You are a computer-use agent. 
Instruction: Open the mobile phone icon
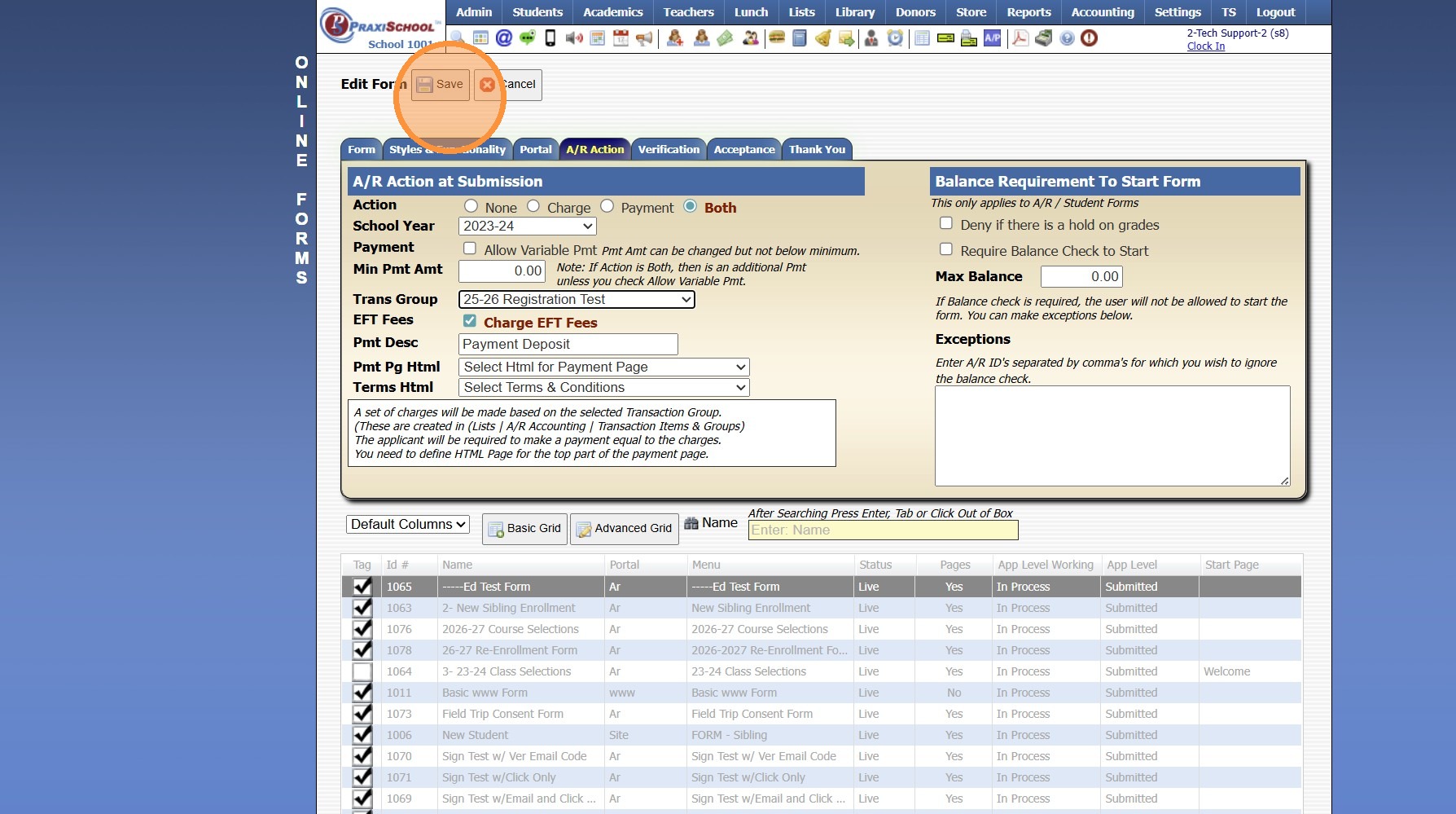point(550,38)
